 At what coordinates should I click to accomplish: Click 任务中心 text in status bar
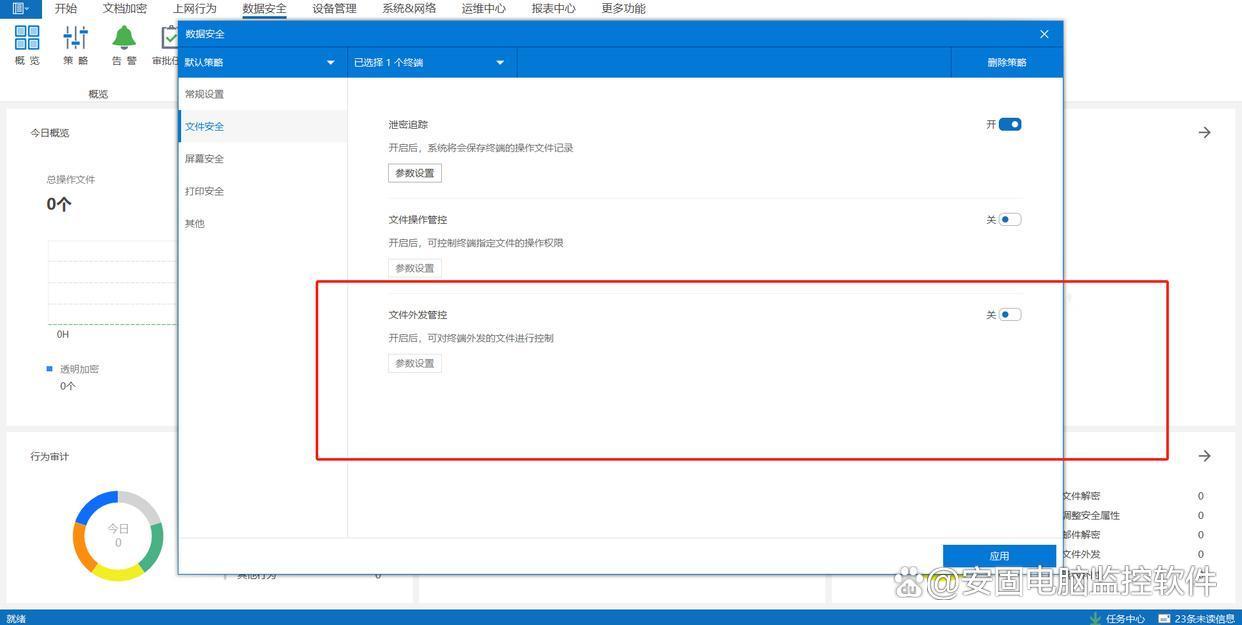click(1125, 619)
